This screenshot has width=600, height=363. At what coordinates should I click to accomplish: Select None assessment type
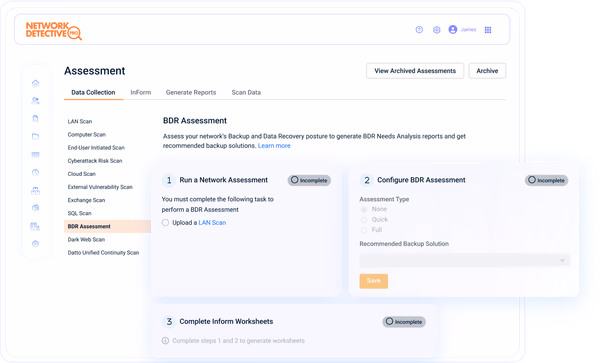pyautogui.click(x=364, y=209)
